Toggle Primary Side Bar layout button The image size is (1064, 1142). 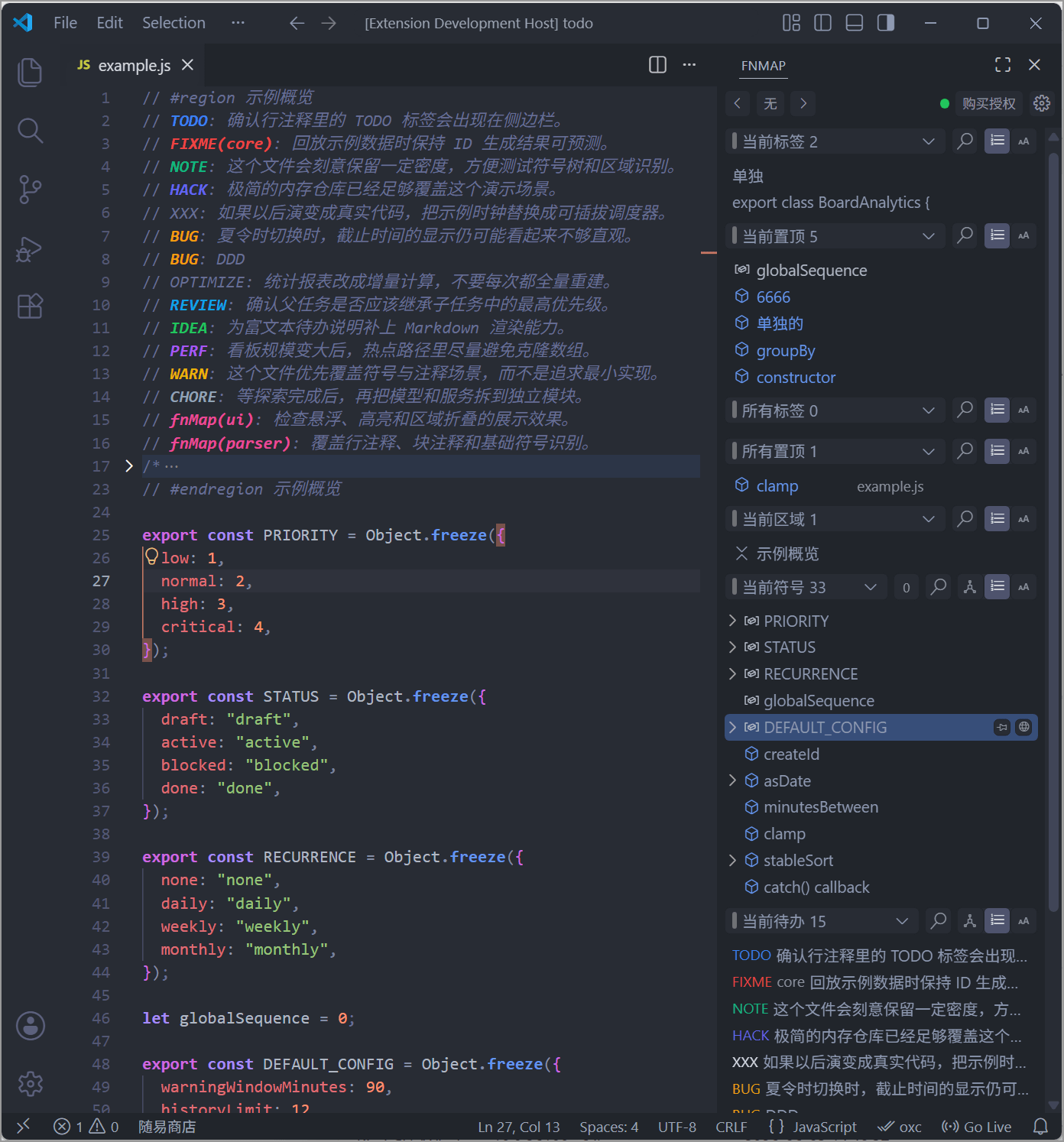pyautogui.click(x=823, y=23)
